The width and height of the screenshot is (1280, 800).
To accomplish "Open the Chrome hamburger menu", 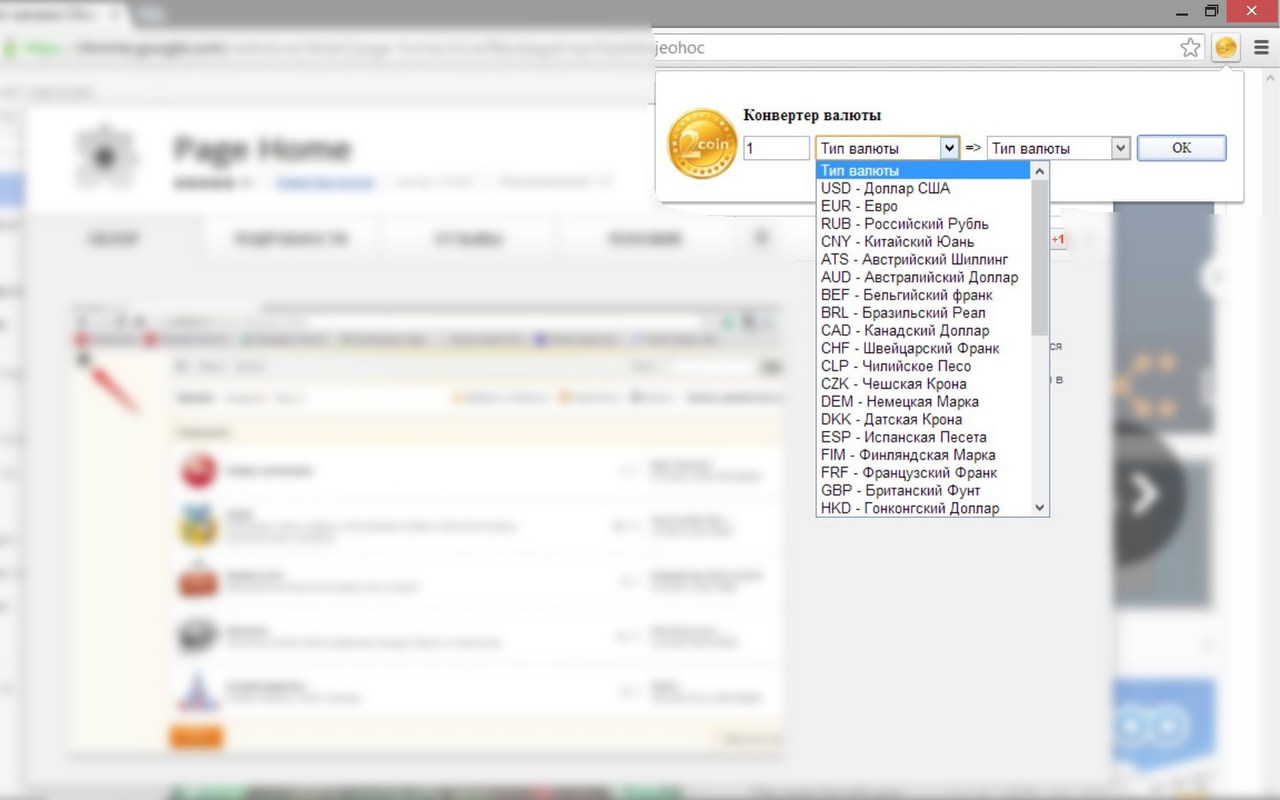I will [1261, 48].
